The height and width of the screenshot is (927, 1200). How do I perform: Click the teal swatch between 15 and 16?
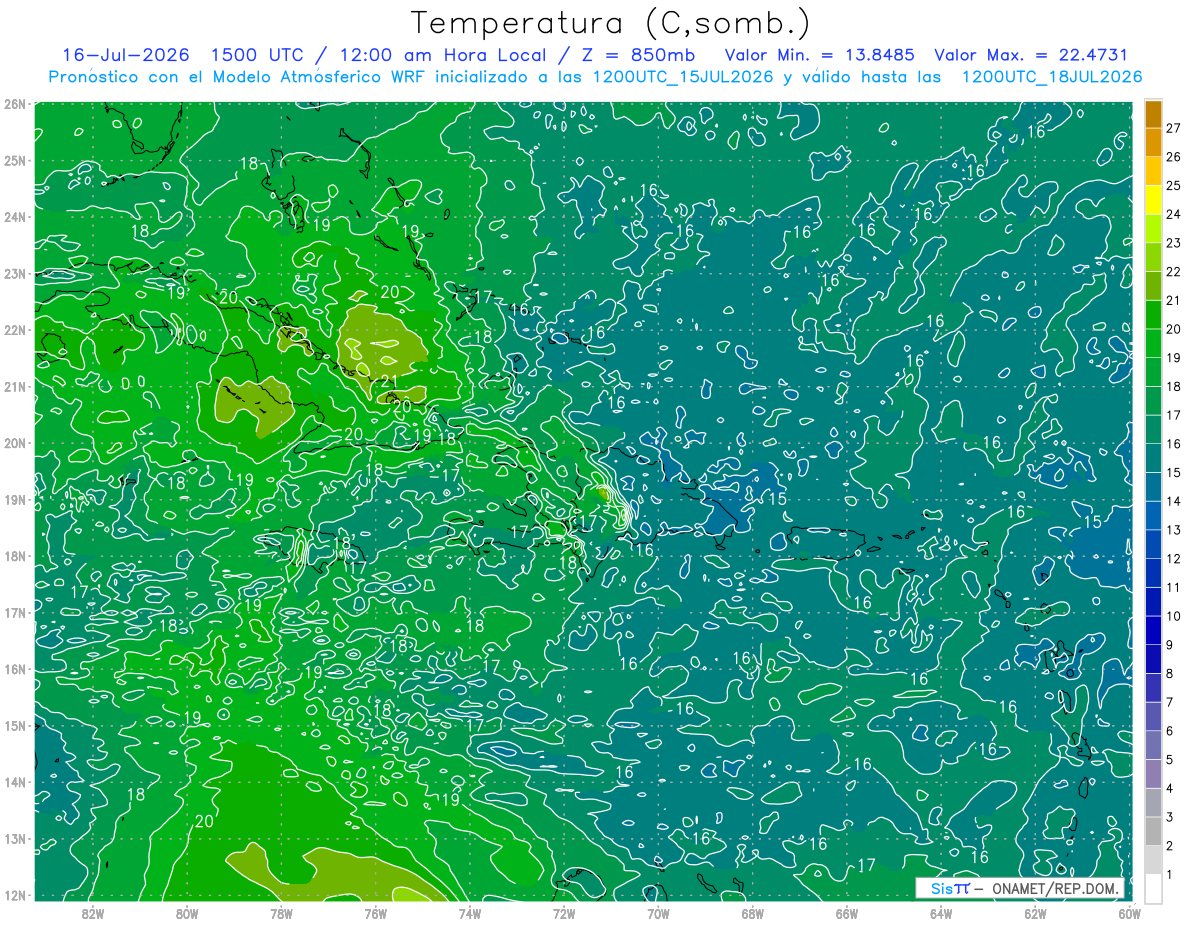point(1153,457)
